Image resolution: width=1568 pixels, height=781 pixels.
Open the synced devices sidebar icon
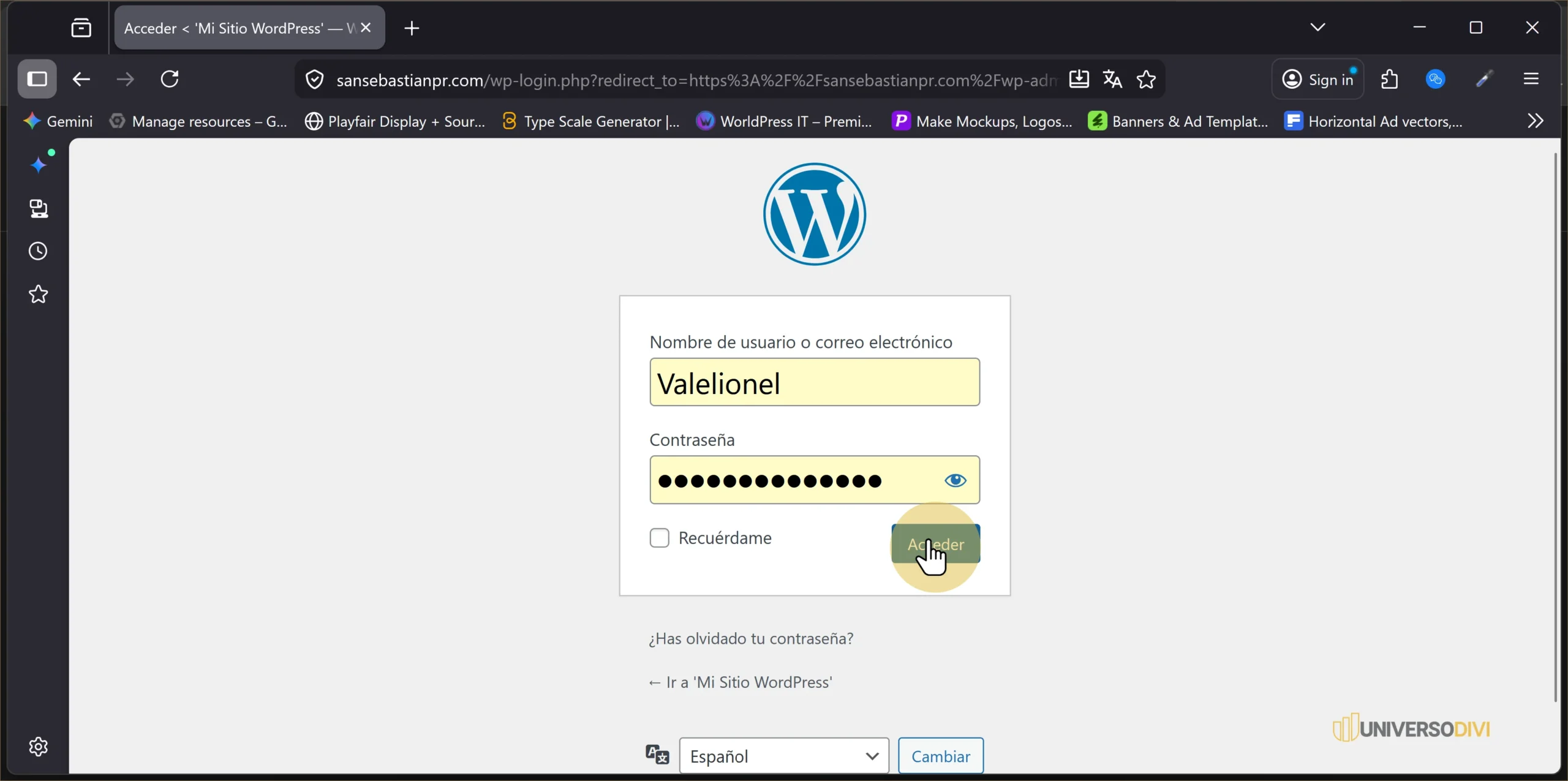coord(39,209)
